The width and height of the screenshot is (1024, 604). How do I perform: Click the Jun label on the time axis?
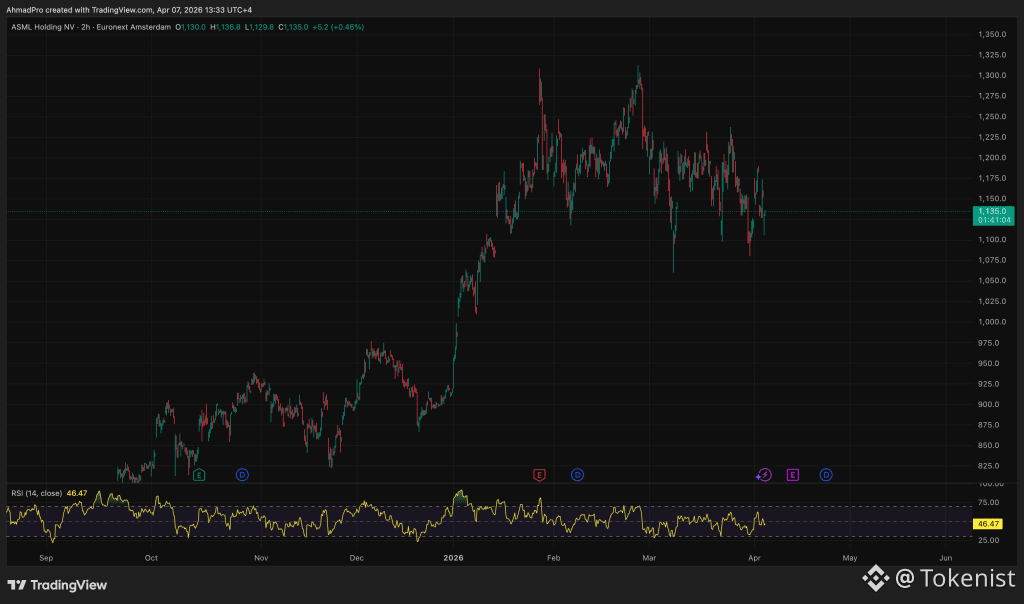(x=945, y=556)
